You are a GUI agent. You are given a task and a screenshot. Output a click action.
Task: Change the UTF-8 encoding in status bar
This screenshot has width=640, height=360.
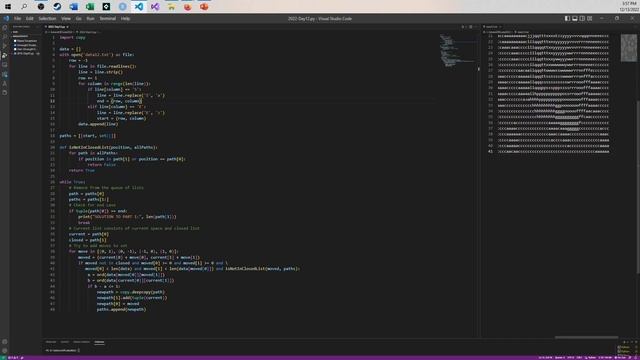pyautogui.click(x=571, y=358)
